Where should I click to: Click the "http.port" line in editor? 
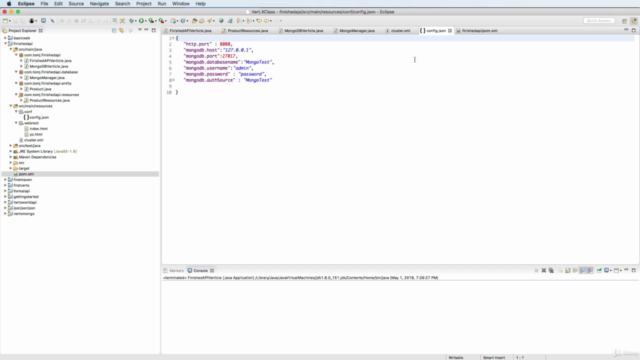(208, 44)
